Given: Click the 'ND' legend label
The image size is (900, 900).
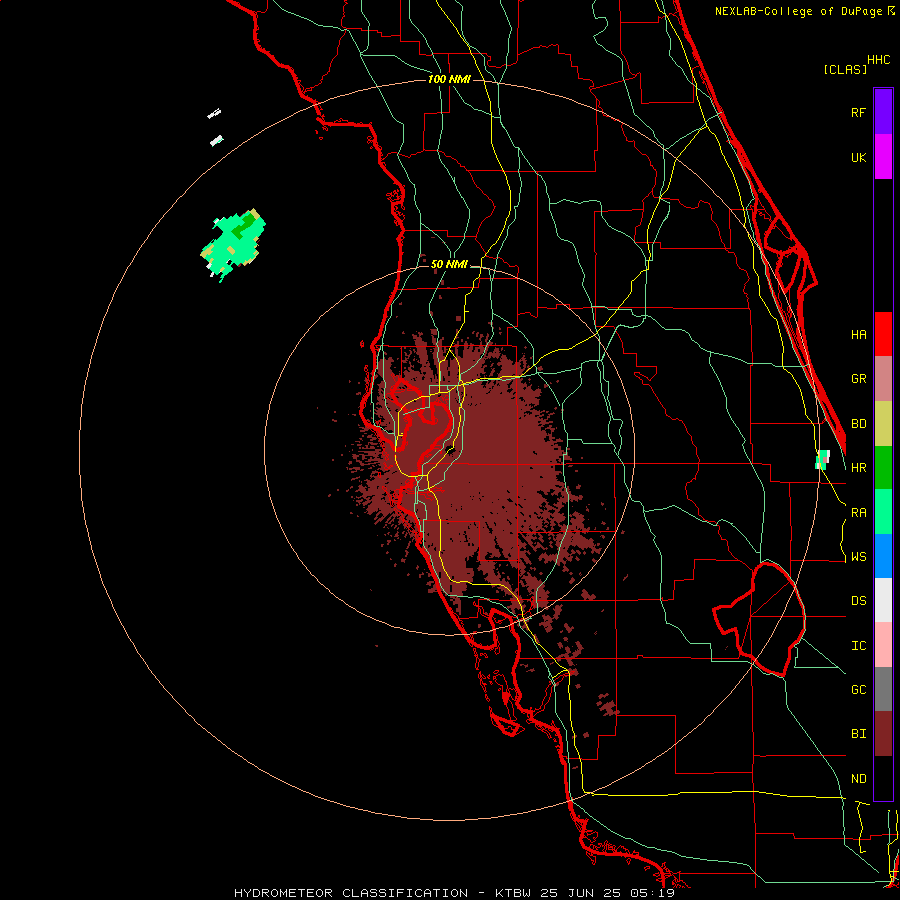Looking at the screenshot, I should [858, 779].
